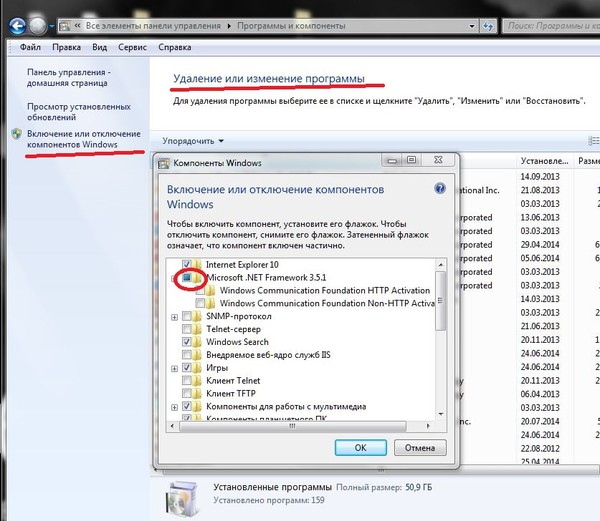Uncheck the Windows Search checkbox
The height and width of the screenshot is (521, 600).
pos(187,342)
